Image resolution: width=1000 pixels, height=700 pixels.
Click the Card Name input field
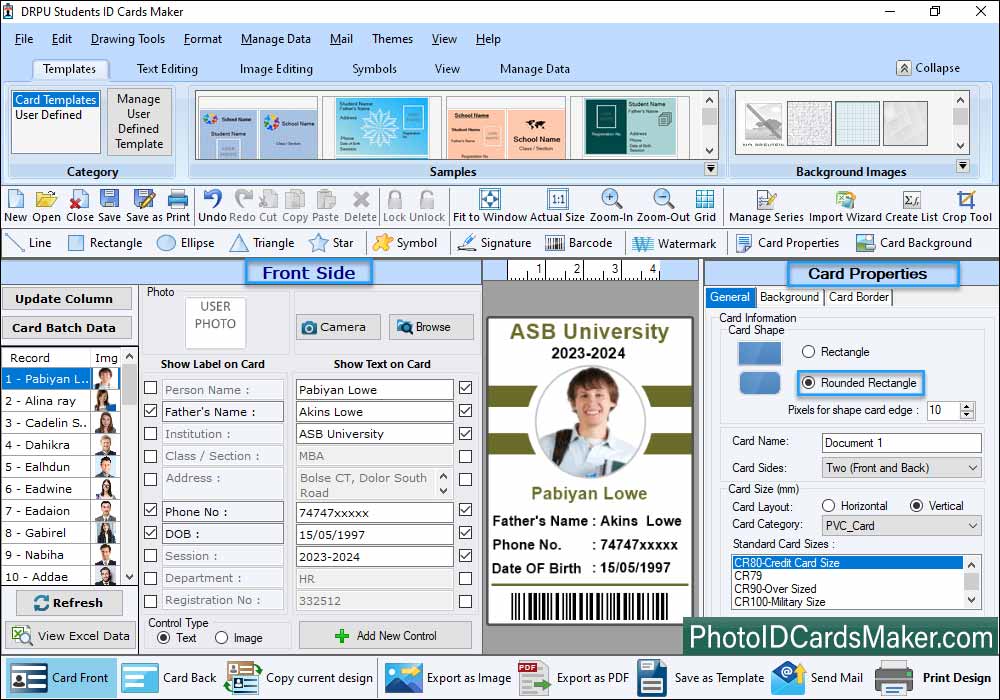(x=901, y=442)
